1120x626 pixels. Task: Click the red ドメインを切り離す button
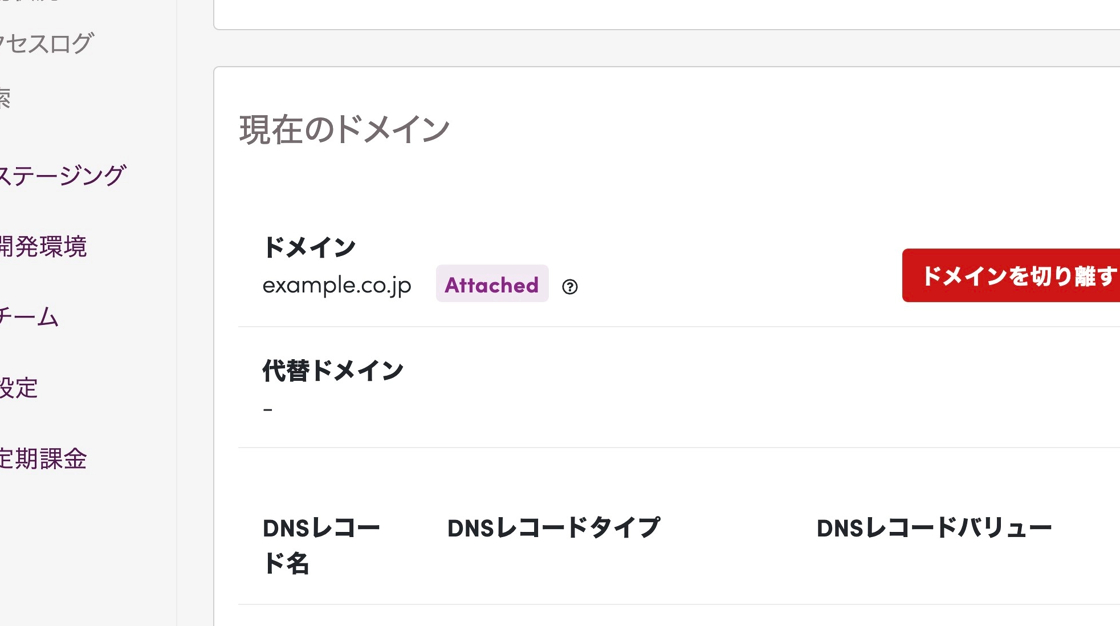(x=1011, y=275)
